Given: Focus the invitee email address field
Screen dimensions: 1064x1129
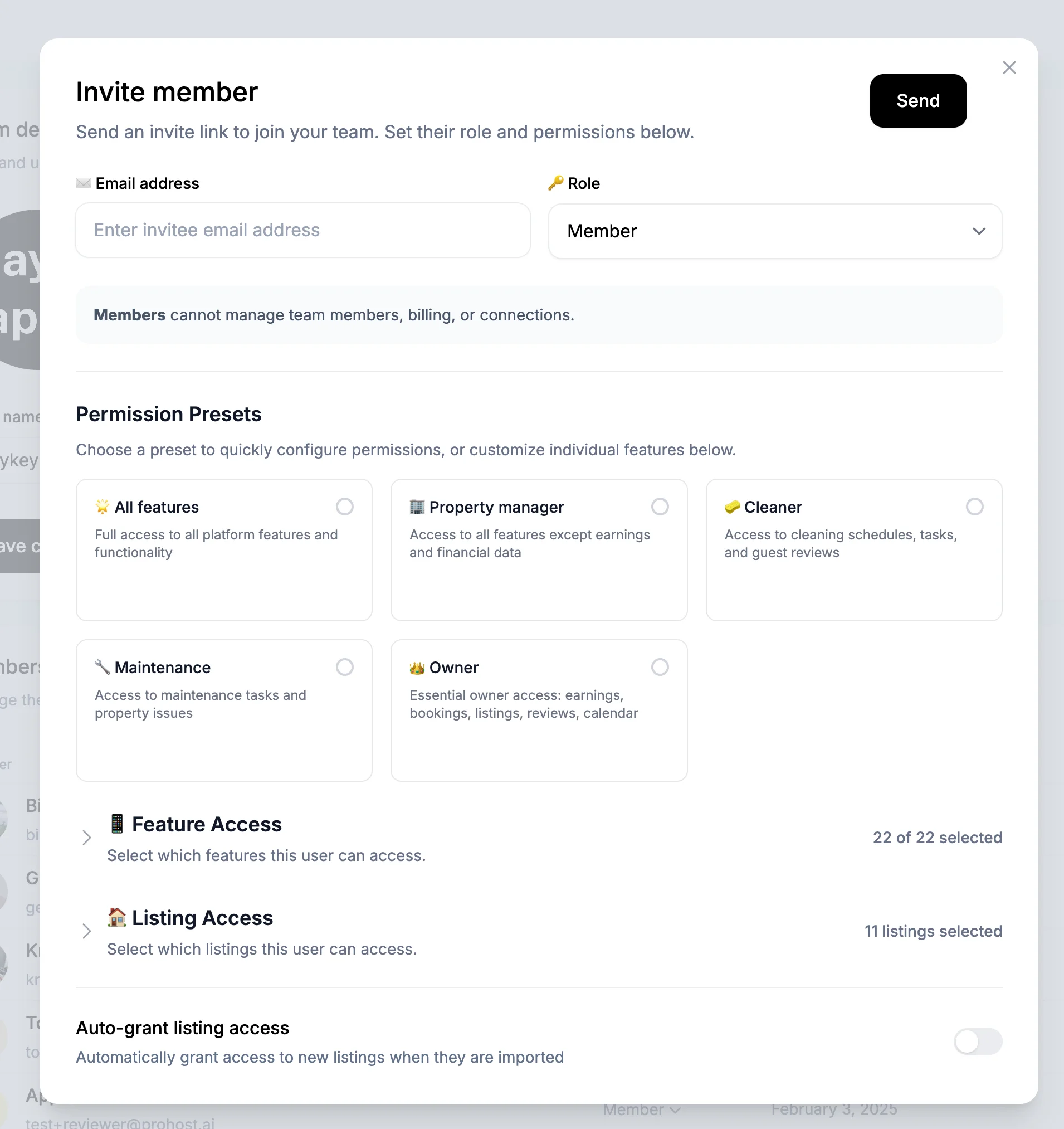Looking at the screenshot, I should pyautogui.click(x=303, y=230).
